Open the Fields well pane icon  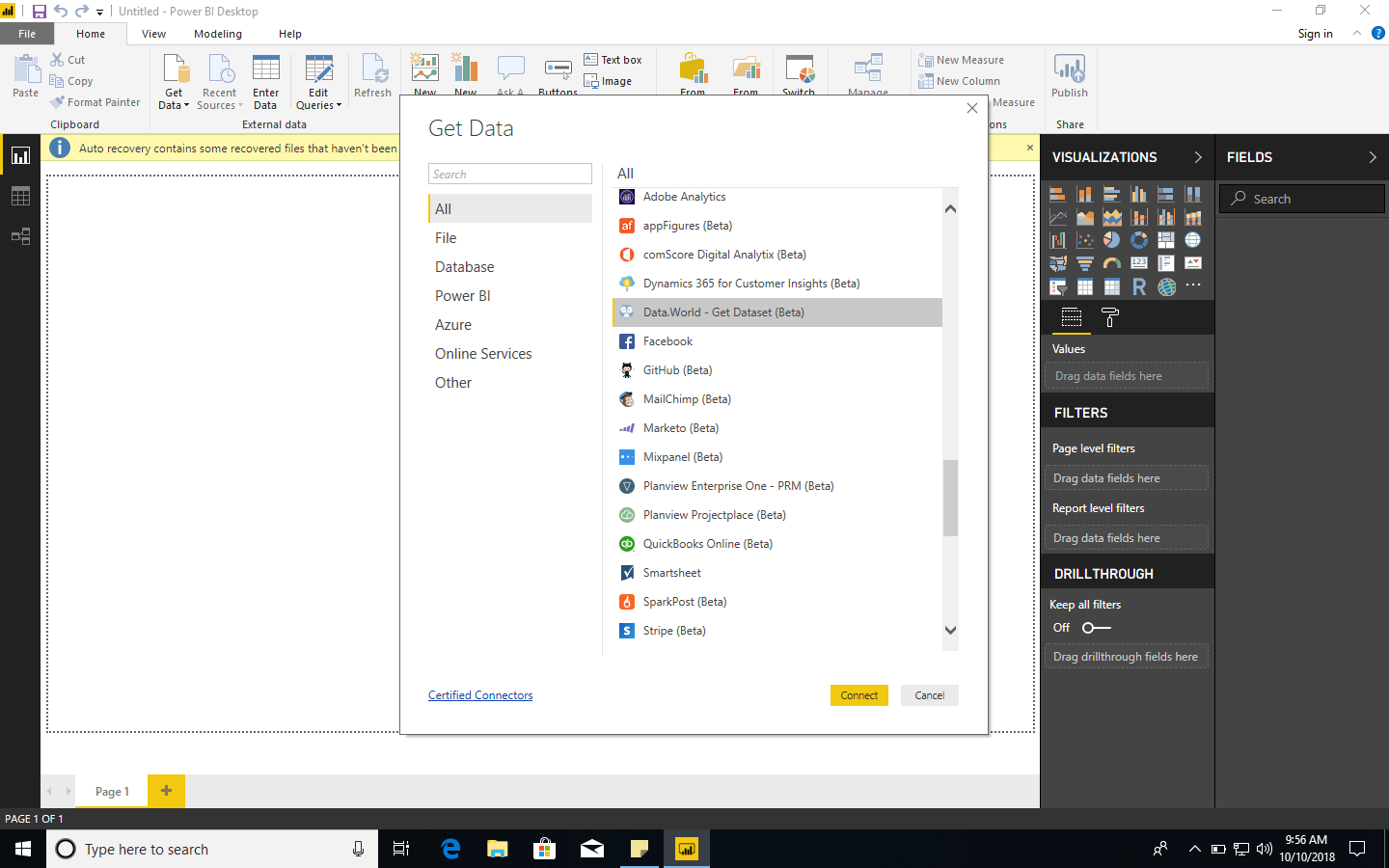(1071, 317)
